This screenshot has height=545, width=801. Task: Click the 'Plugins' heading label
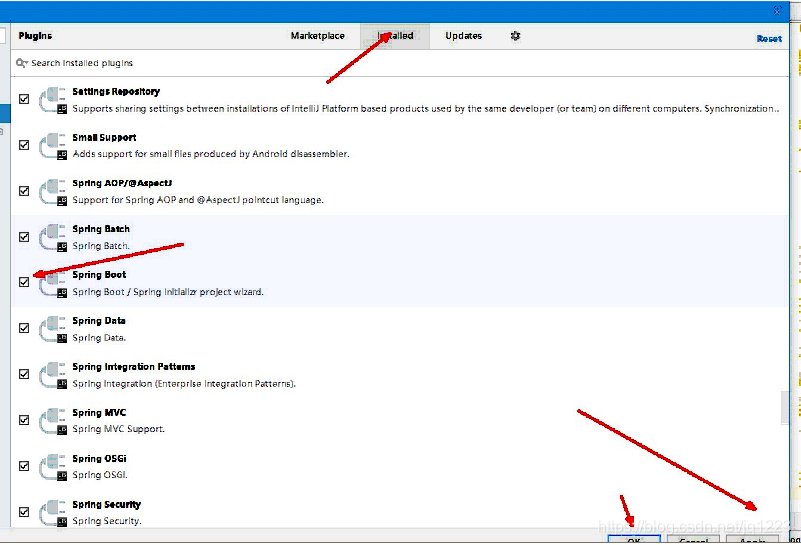click(35, 36)
